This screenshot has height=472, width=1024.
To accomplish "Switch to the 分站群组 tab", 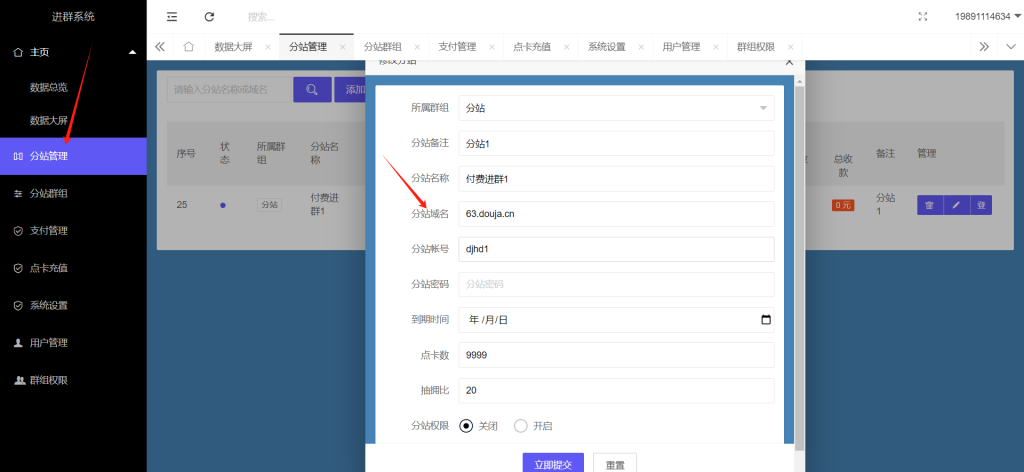I will point(383,47).
